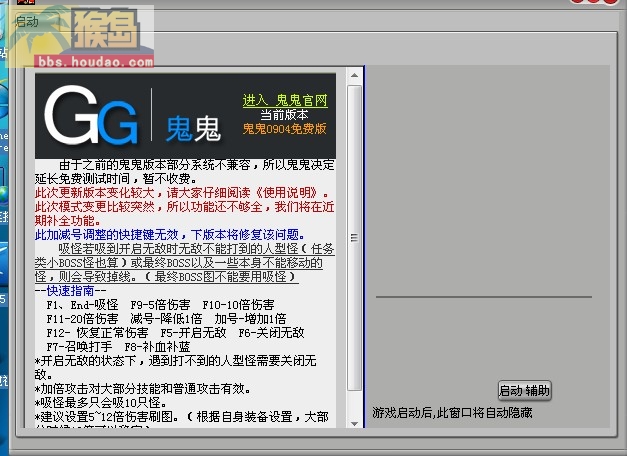Click the F9-5倍伤害 shortcut text
Viewport: 627px width, 456px height.
coord(160,304)
